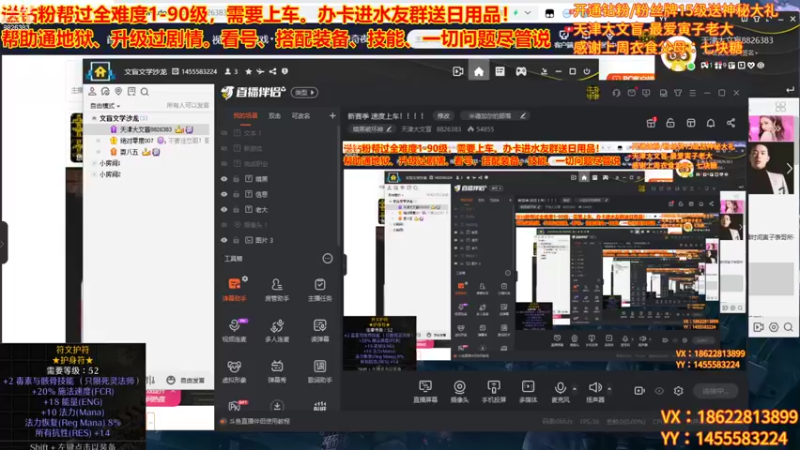This screenshot has height=450, width=800.
Task: Click the home icon in YY top toolbar
Action: [x=479, y=71]
